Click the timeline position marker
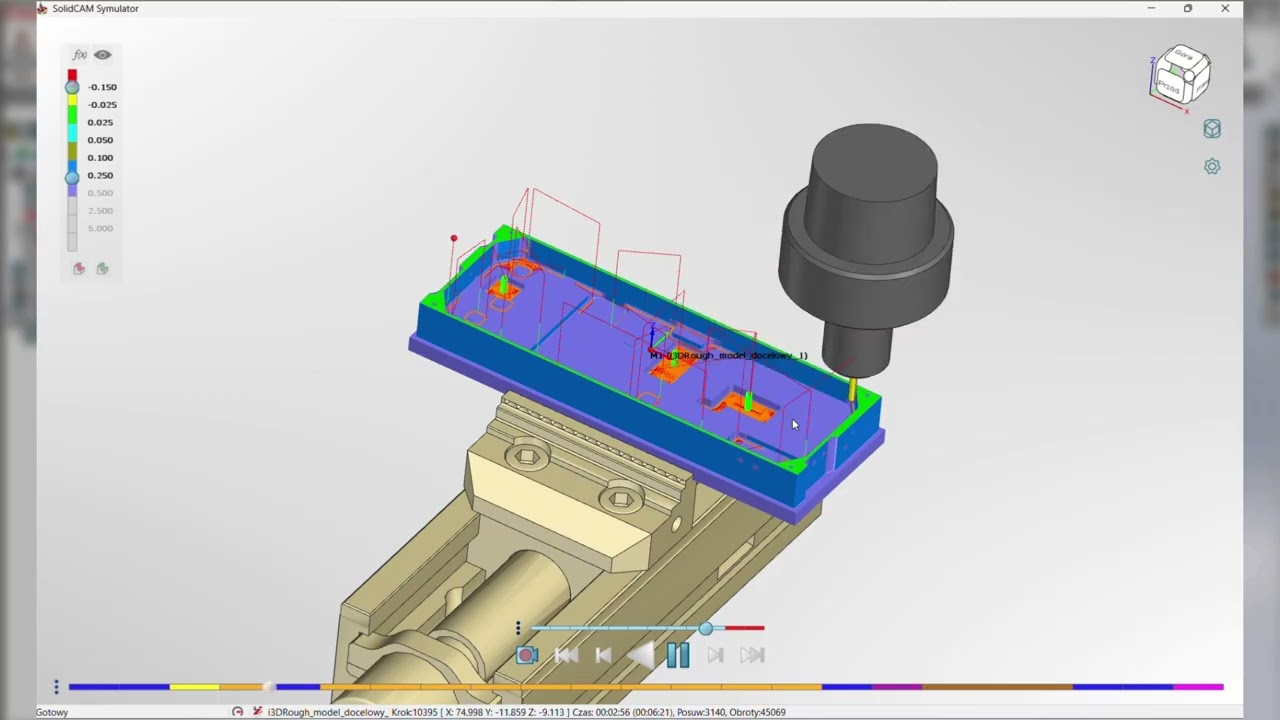 [268, 687]
